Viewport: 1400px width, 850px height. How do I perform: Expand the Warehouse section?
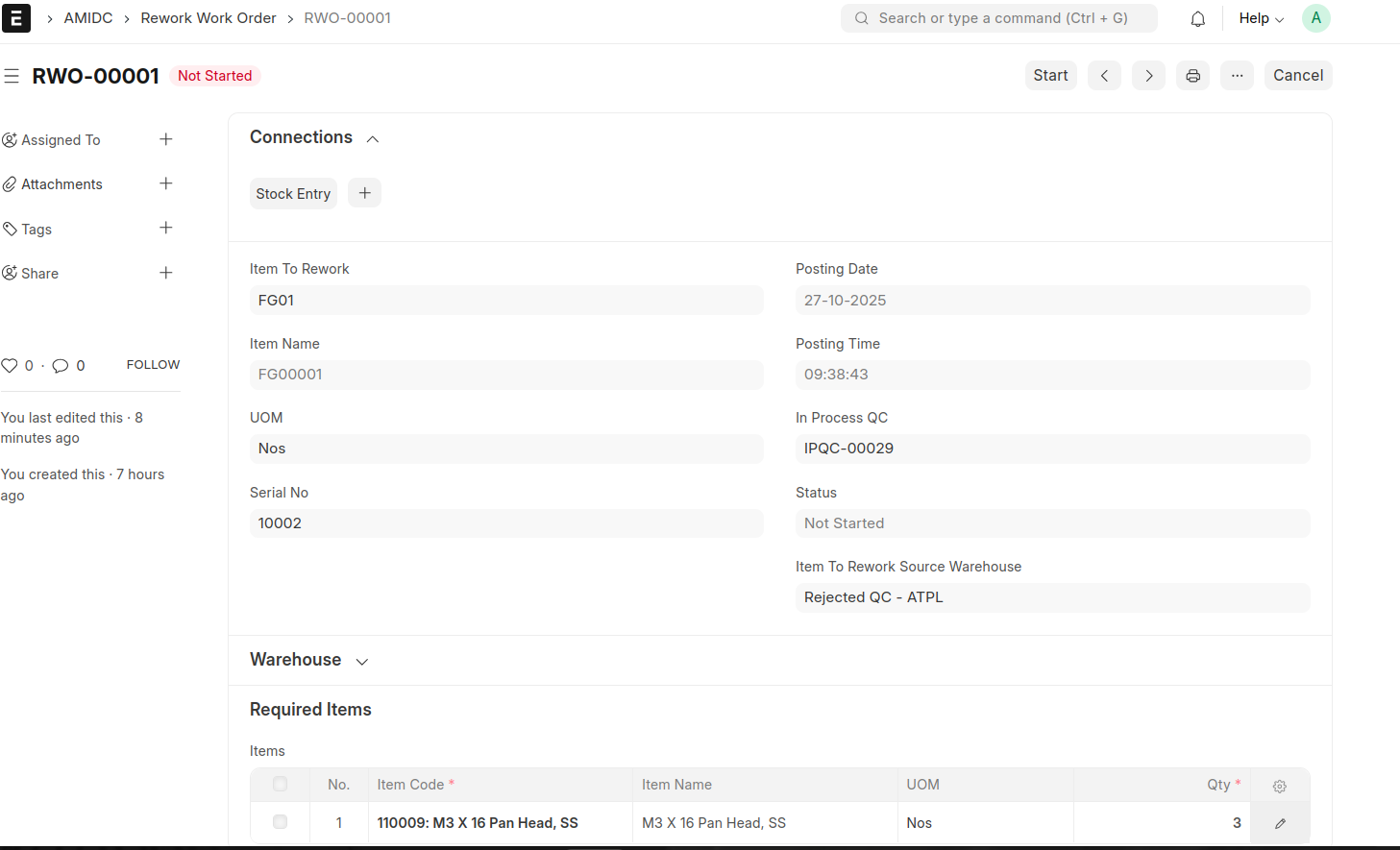click(x=362, y=662)
